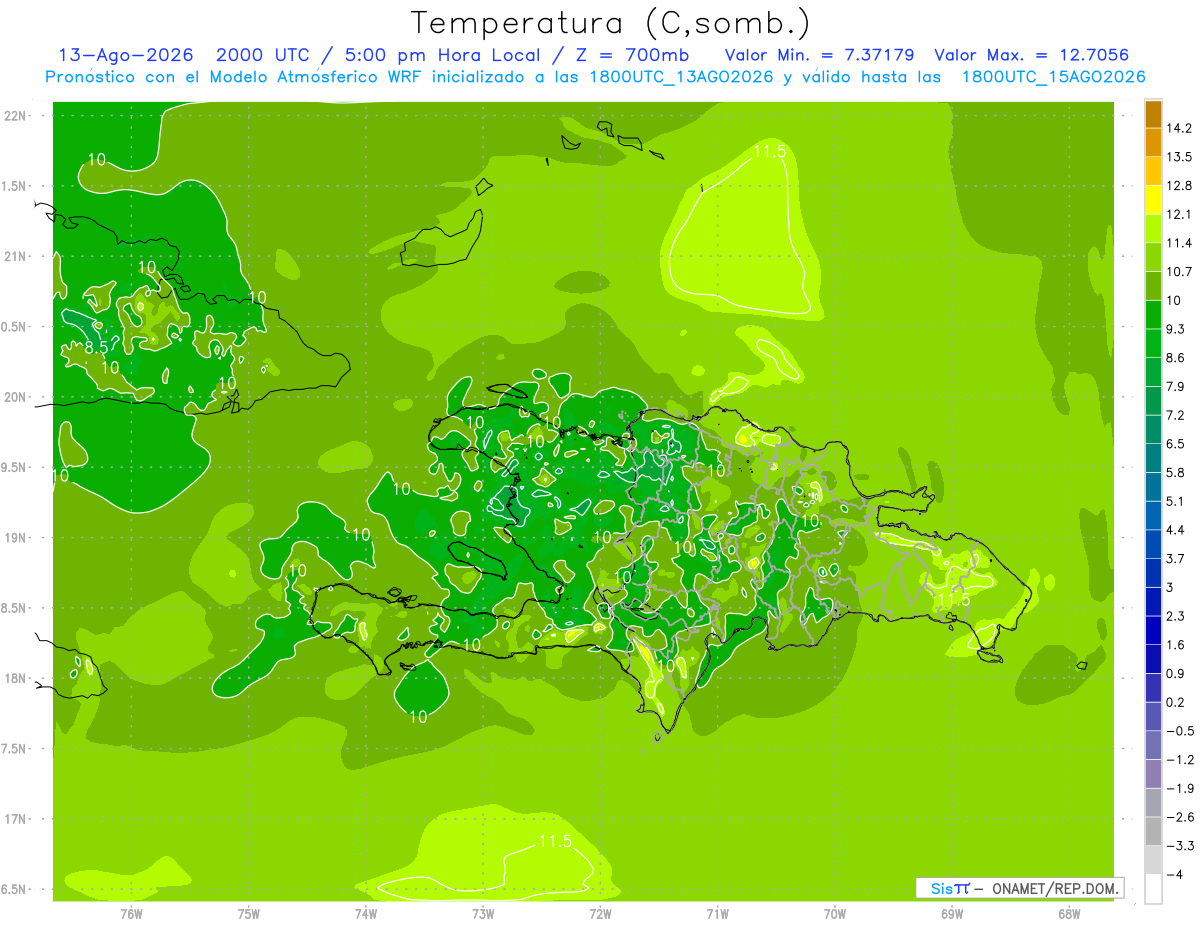This screenshot has width=1200, height=927.
Task: Click the '11.5' contour label north of Hispaniola
Action: pos(770,152)
